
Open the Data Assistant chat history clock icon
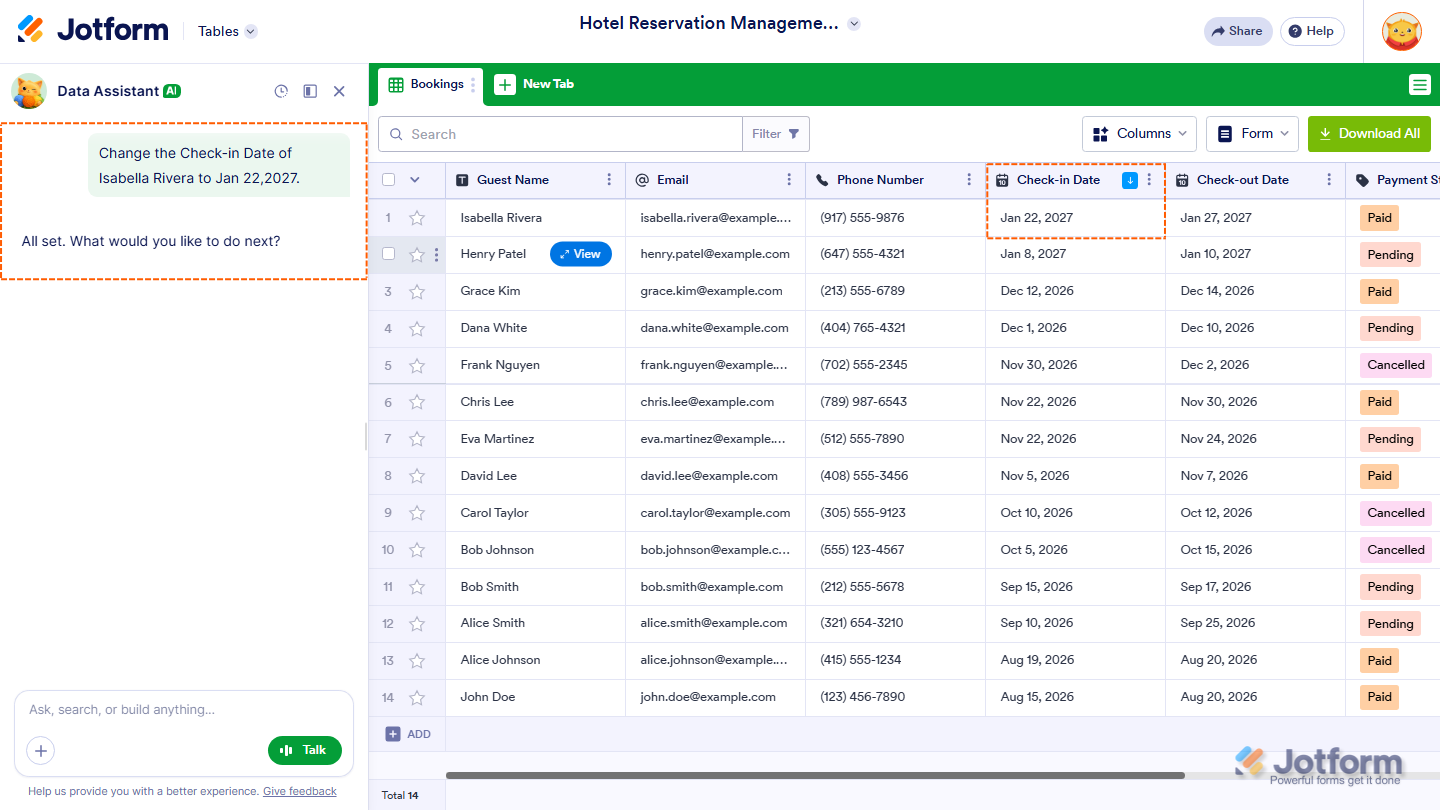tap(281, 91)
